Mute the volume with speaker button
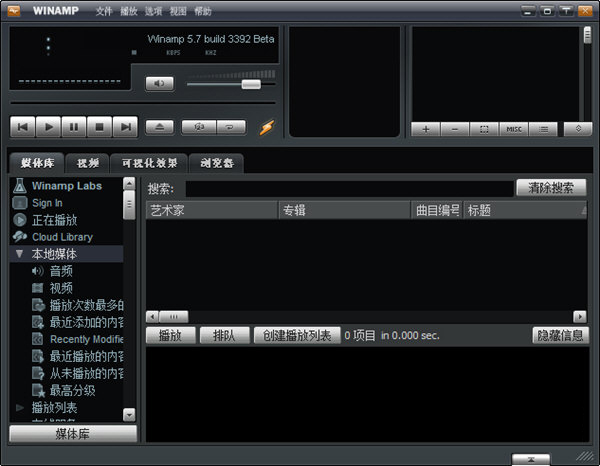Screen dimensions: 600x466 (159, 83)
